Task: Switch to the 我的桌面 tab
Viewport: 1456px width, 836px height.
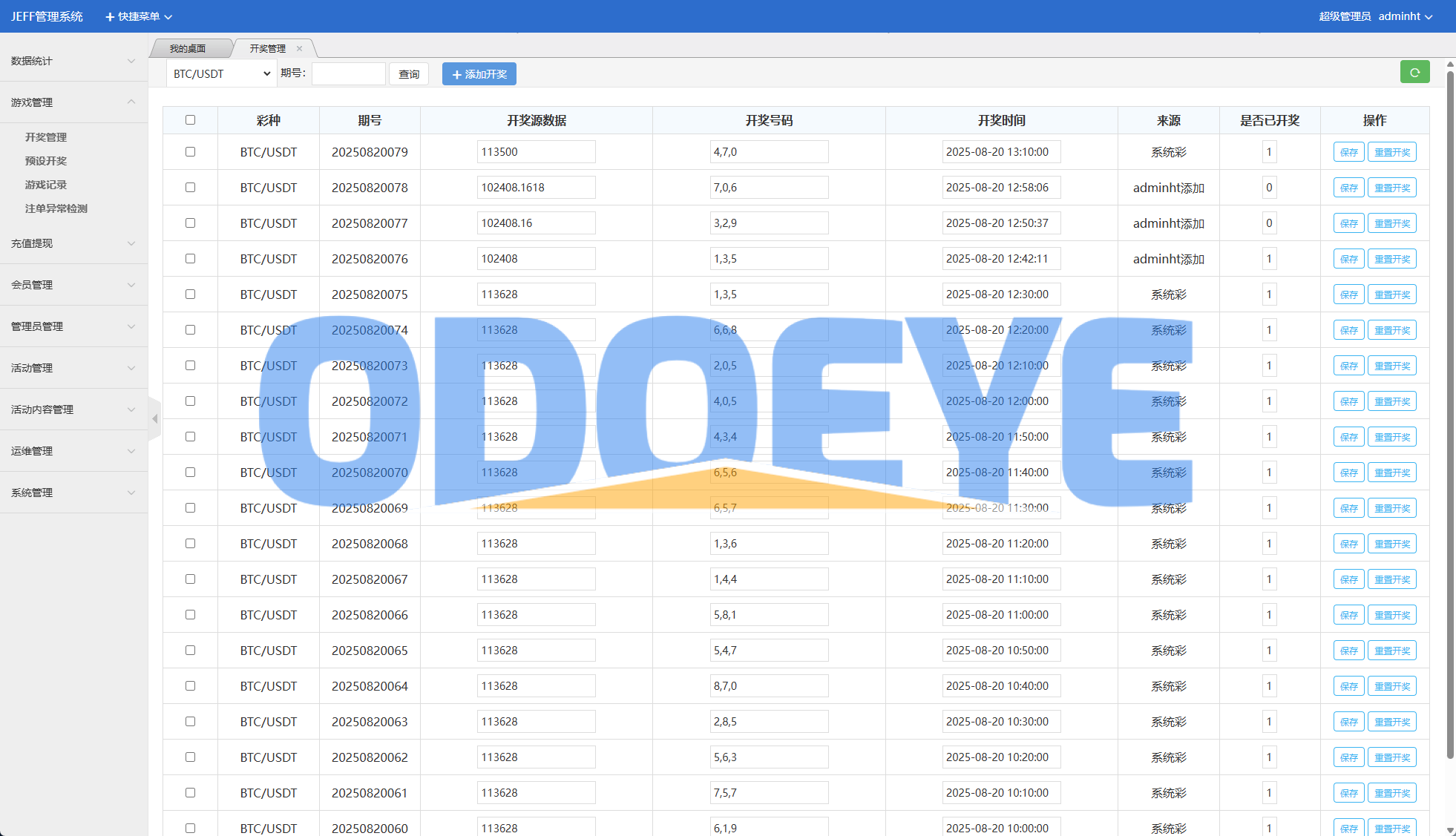Action: (x=188, y=49)
